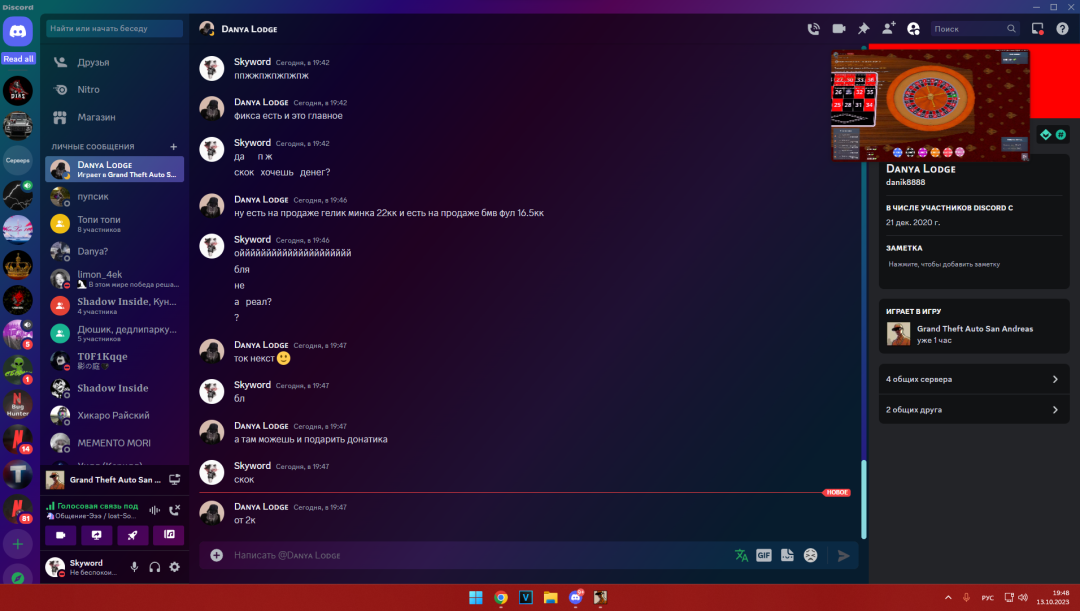Viewport: 1080px width, 611px height.
Task: Open the GIF picker
Action: click(764, 555)
